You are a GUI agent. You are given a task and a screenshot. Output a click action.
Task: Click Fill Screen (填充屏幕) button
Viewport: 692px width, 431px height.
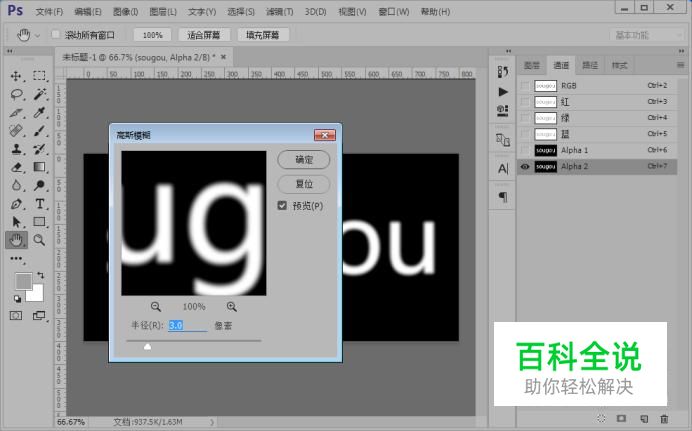[x=263, y=35]
